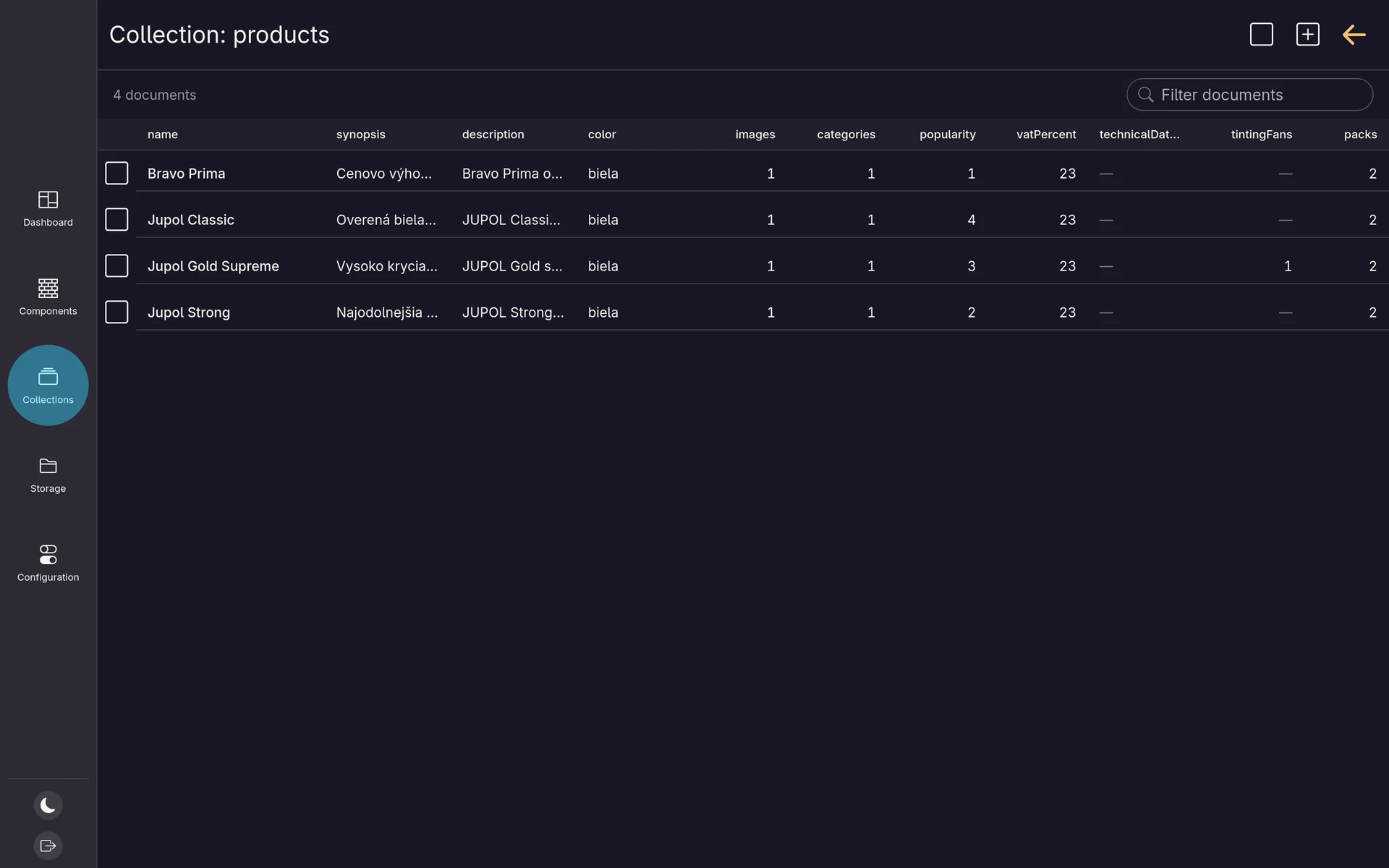Click the description column header
Screen dimensions: 1389x868
tap(493, 135)
